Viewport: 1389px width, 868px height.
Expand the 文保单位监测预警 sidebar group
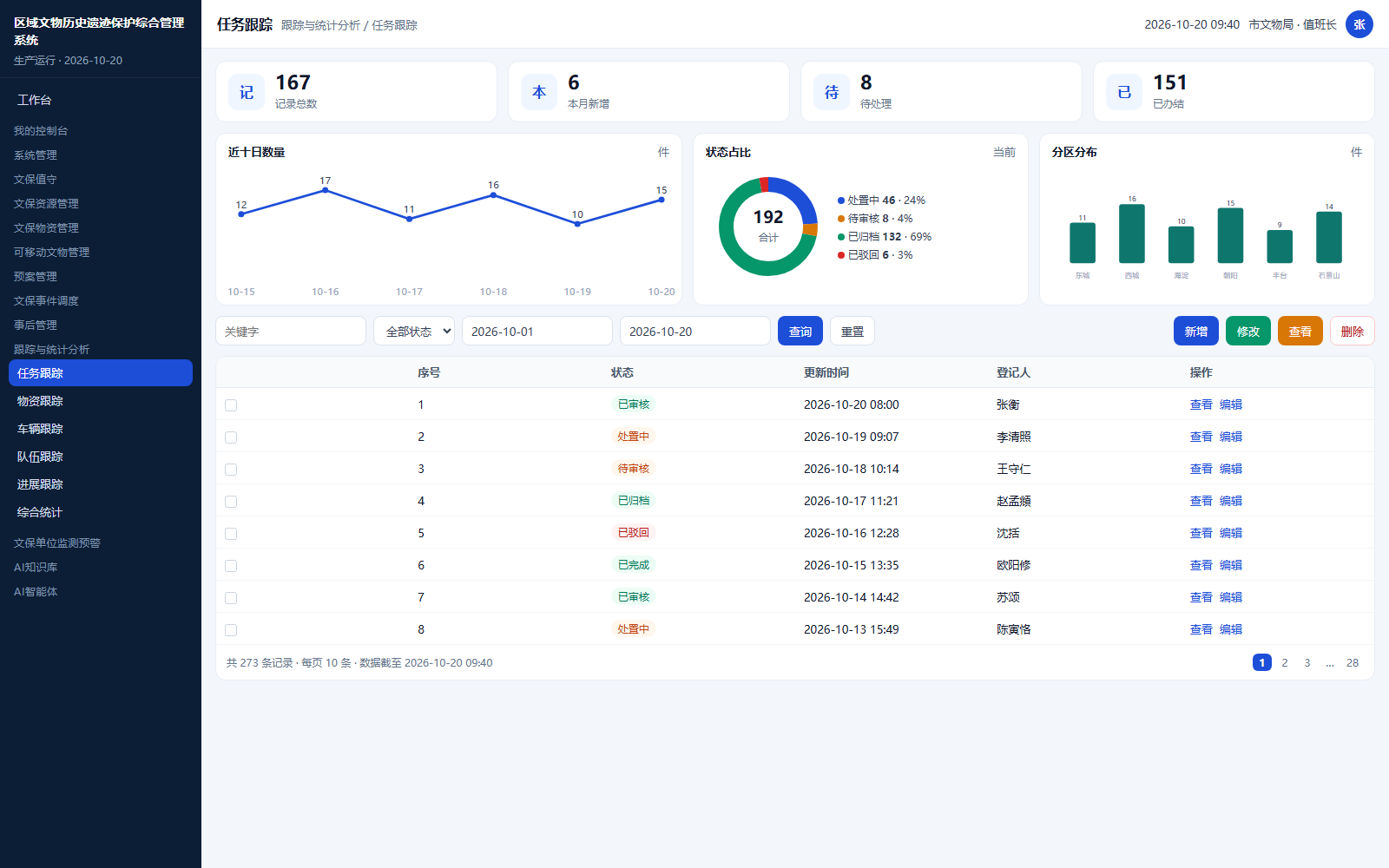pos(101,542)
